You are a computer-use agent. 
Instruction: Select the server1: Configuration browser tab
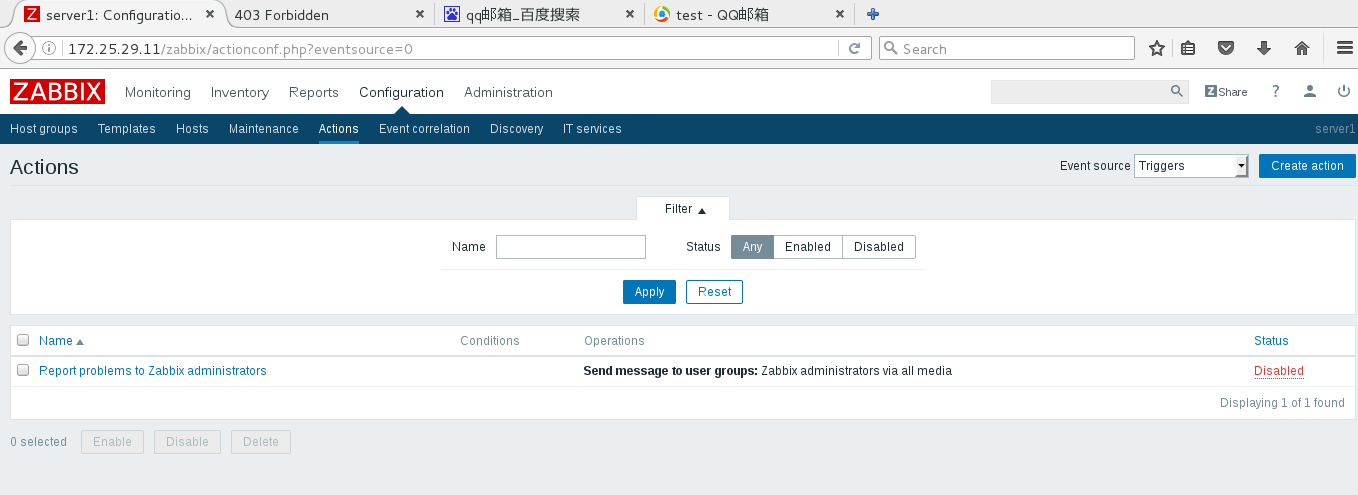(120, 15)
